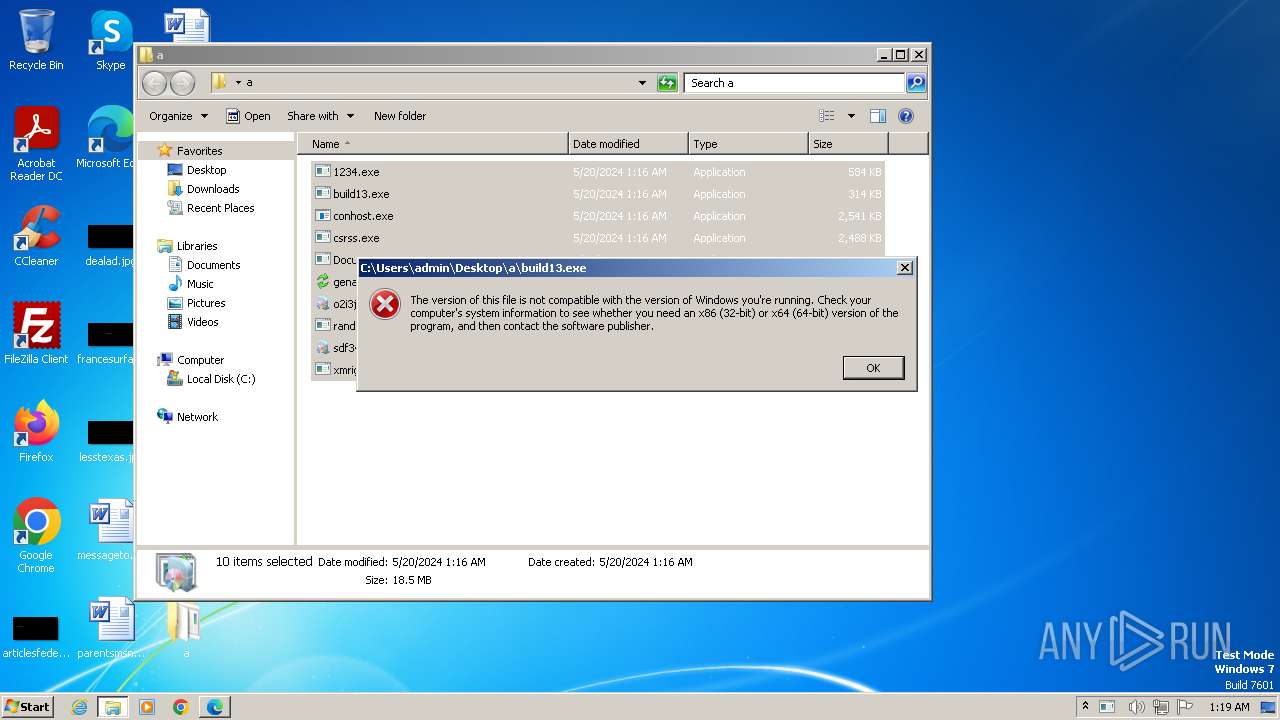Open Google Chrome desktop shortcut
This screenshot has height=720, width=1280.
coord(36,535)
